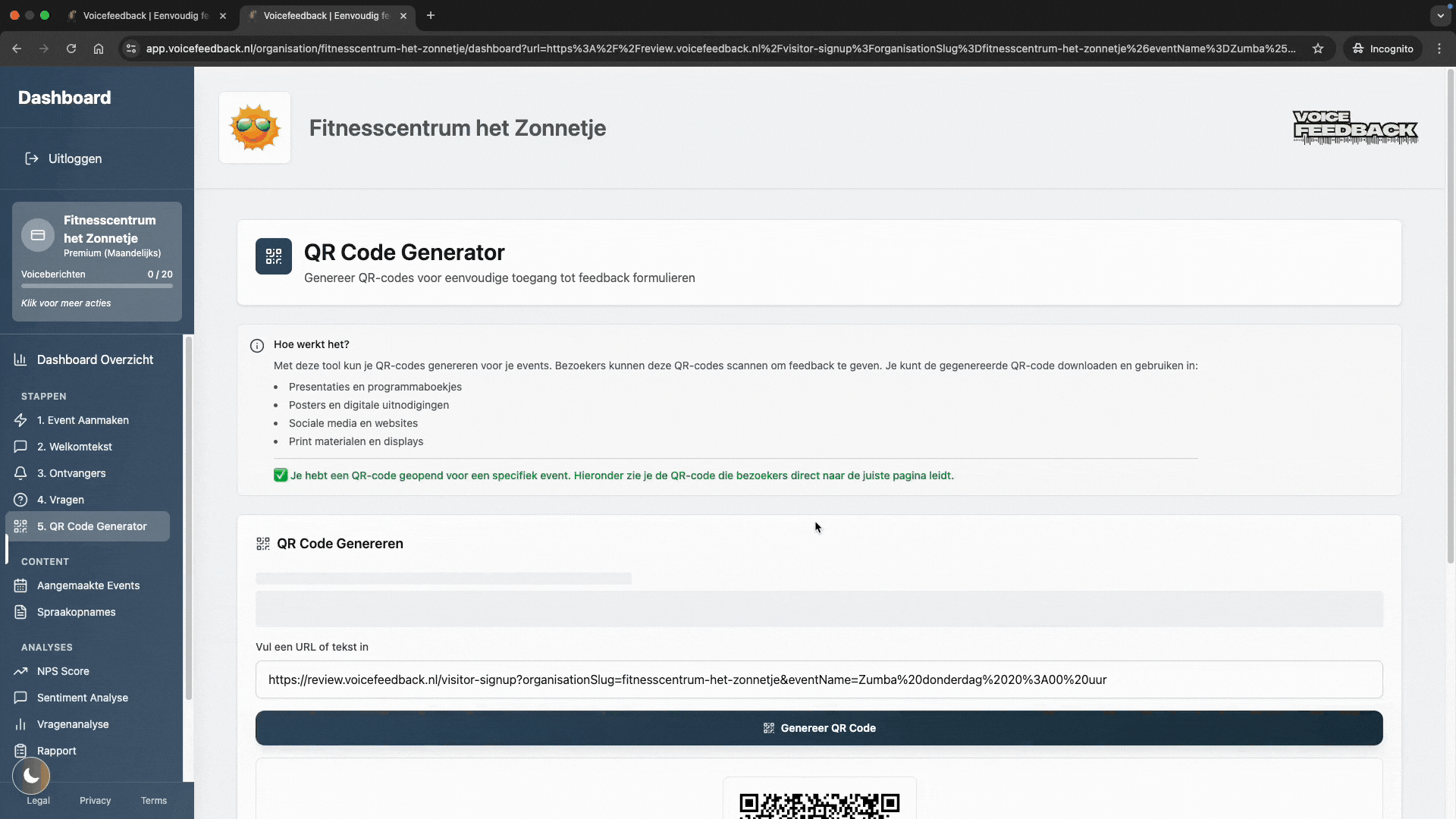Click the sun logo of Fitnesscentrum het Zonnetje

[255, 127]
